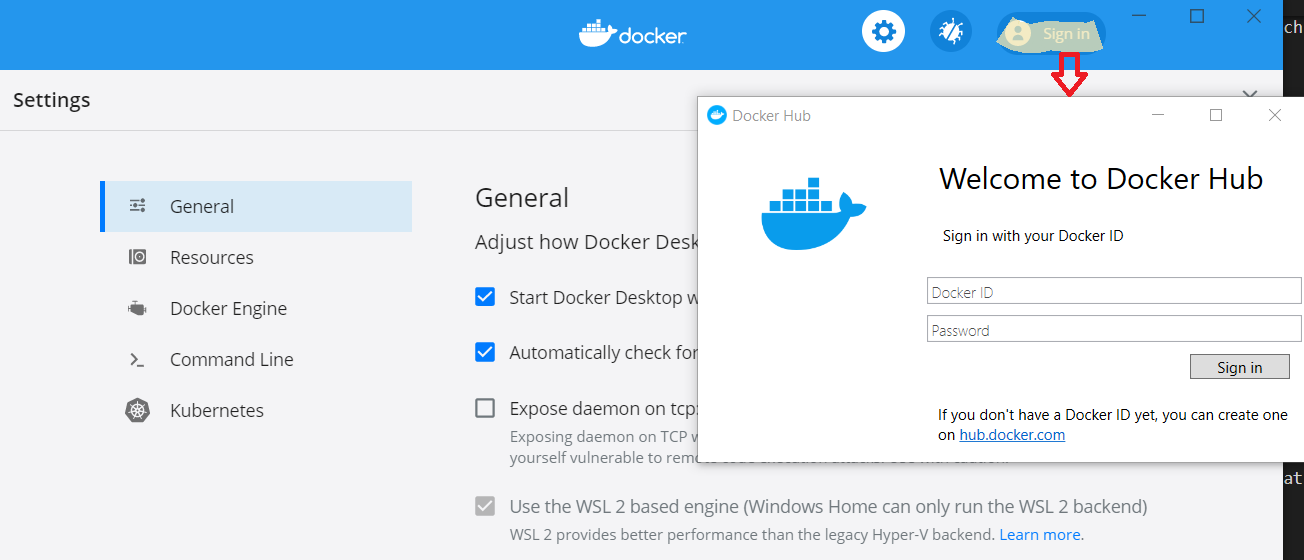Image resolution: width=1304 pixels, height=560 pixels.
Task: Toggle Start Docker Desktop checkbox
Action: click(485, 297)
